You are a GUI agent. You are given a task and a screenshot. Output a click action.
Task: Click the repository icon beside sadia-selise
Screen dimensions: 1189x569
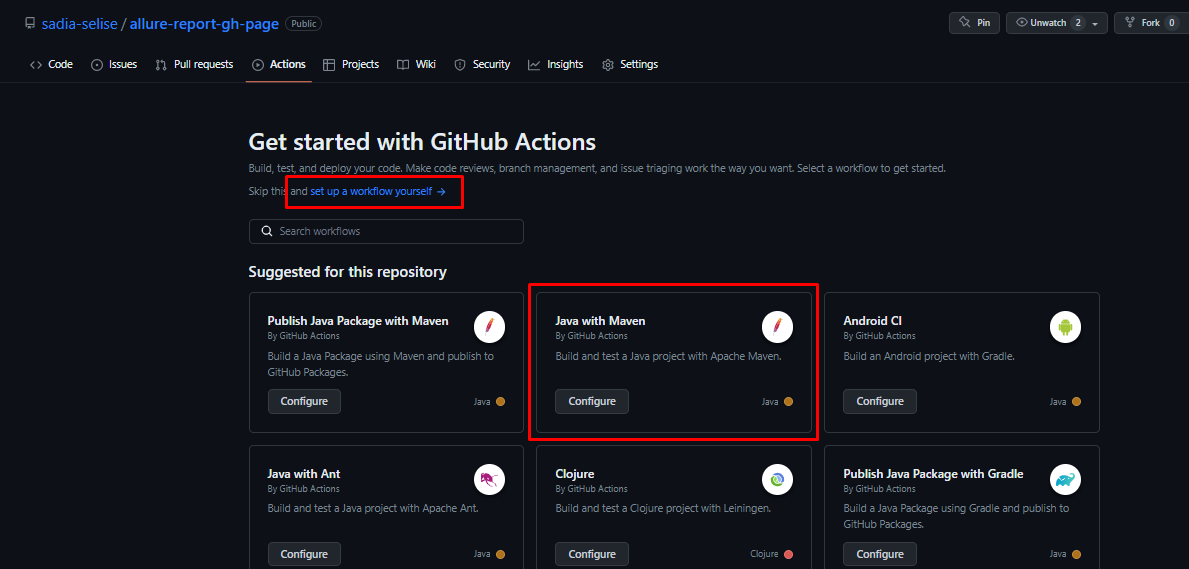(x=30, y=23)
